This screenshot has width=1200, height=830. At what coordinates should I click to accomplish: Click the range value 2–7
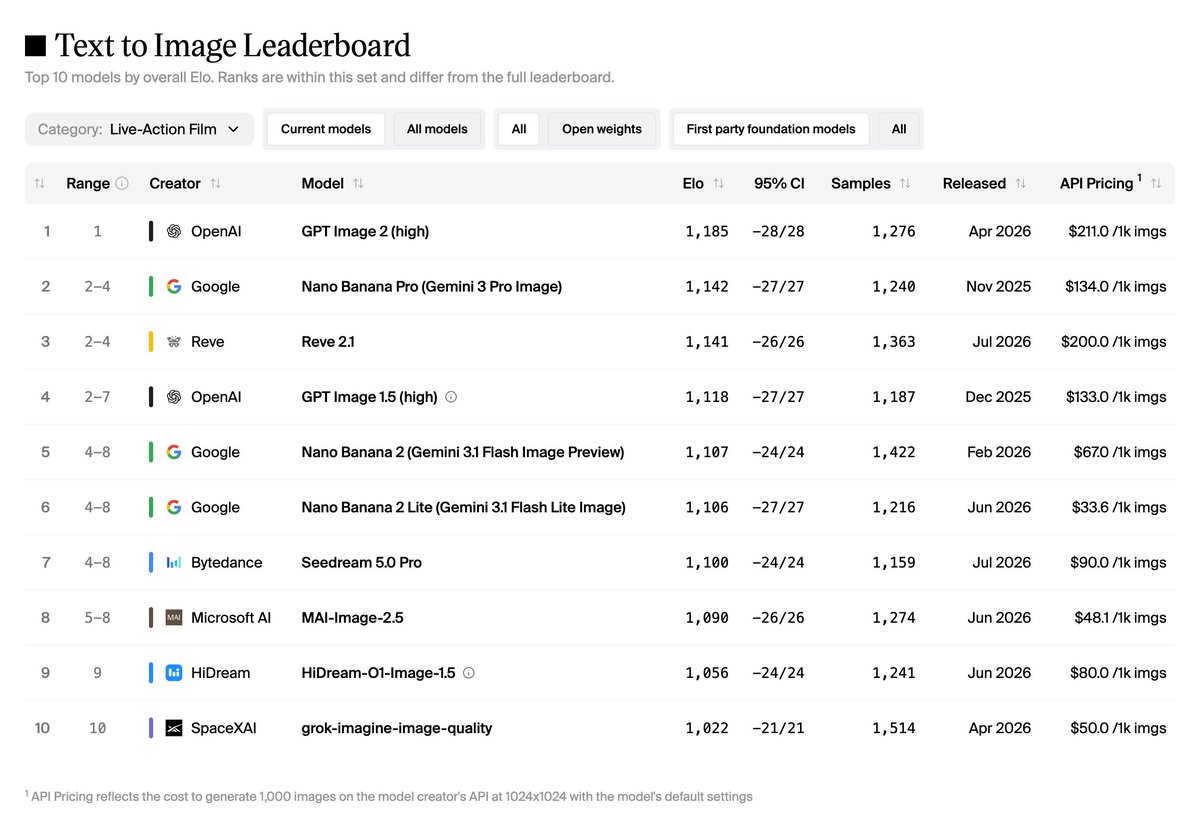pyautogui.click(x=98, y=397)
